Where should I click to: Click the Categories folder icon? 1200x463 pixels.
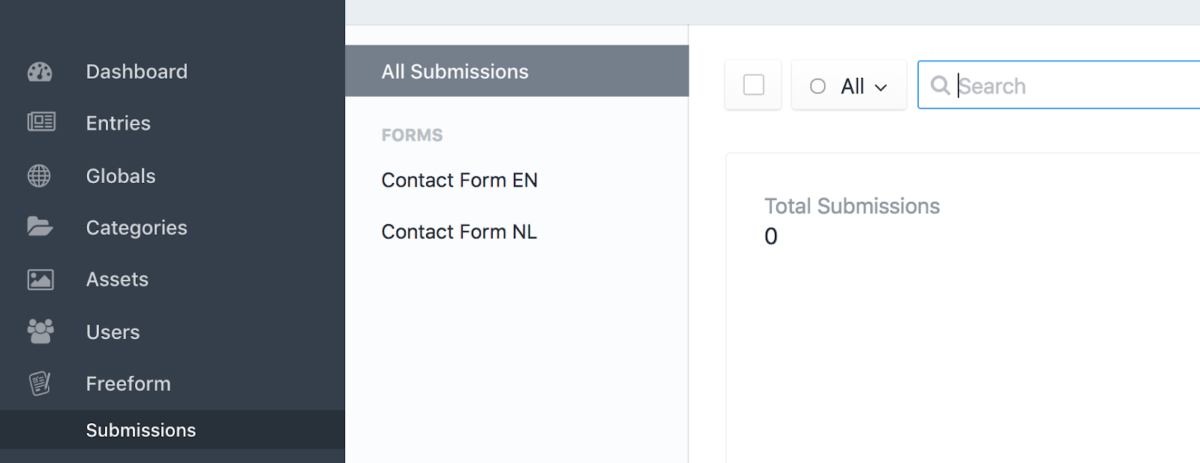[x=40, y=227]
